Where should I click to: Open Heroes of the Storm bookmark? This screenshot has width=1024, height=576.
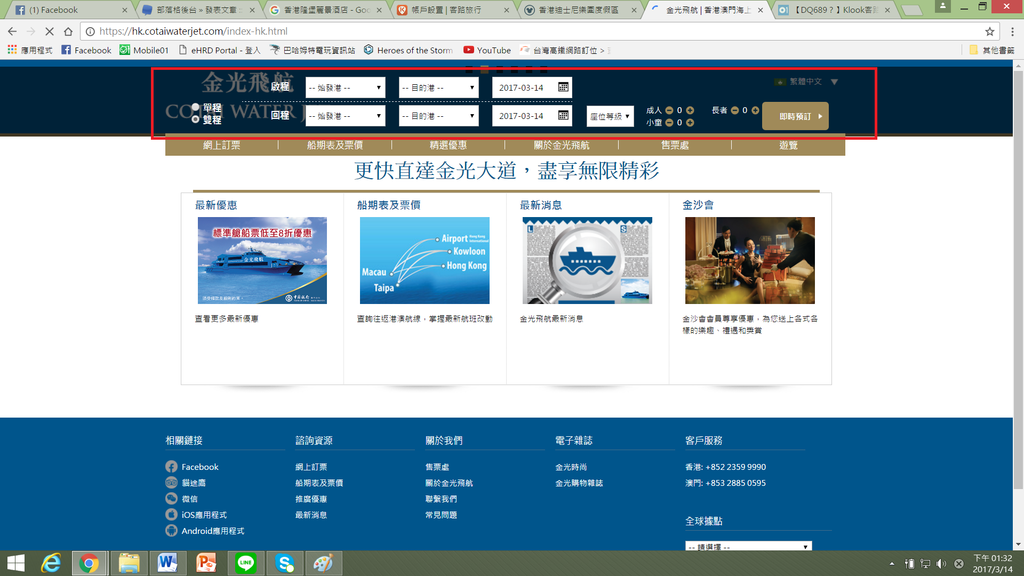tap(408, 50)
